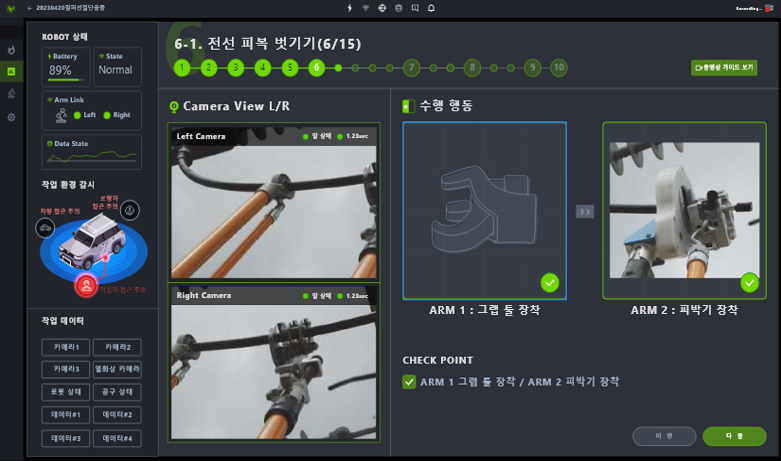Click the ARM 1 green check mark
The image size is (781, 461).
tap(549, 282)
